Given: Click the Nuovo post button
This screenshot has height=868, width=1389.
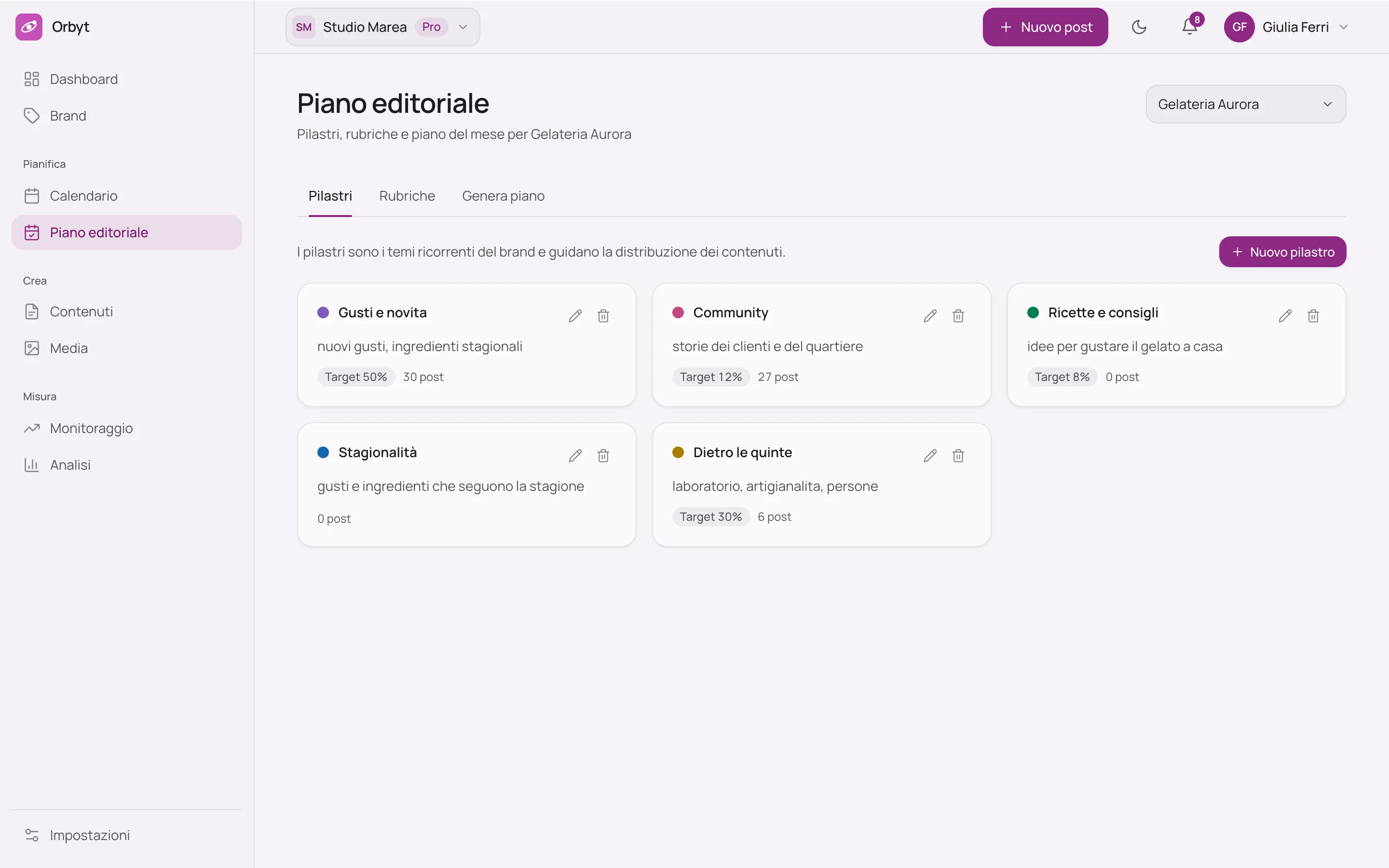Looking at the screenshot, I should (1045, 27).
